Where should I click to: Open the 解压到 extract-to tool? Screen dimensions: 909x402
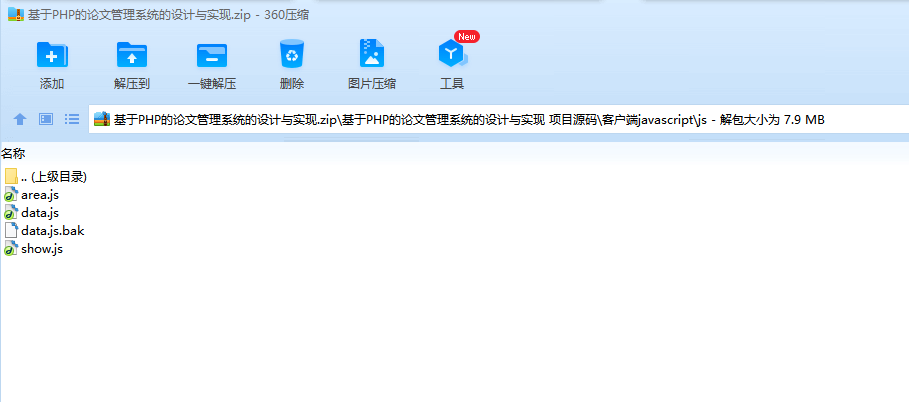tap(132, 55)
